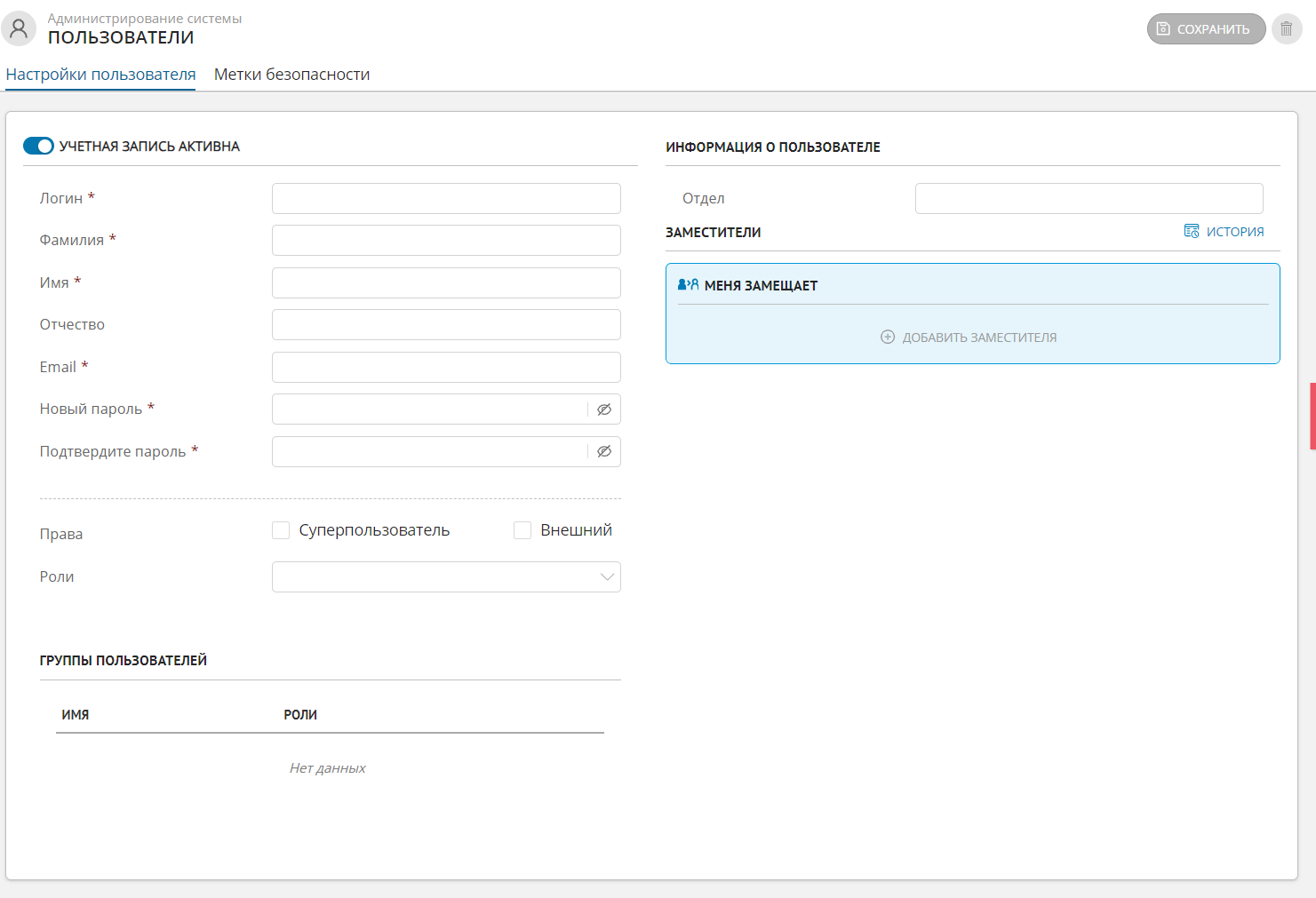The width and height of the screenshot is (1316, 898).
Task: Click the user avatar icon in header
Action: tap(19, 29)
